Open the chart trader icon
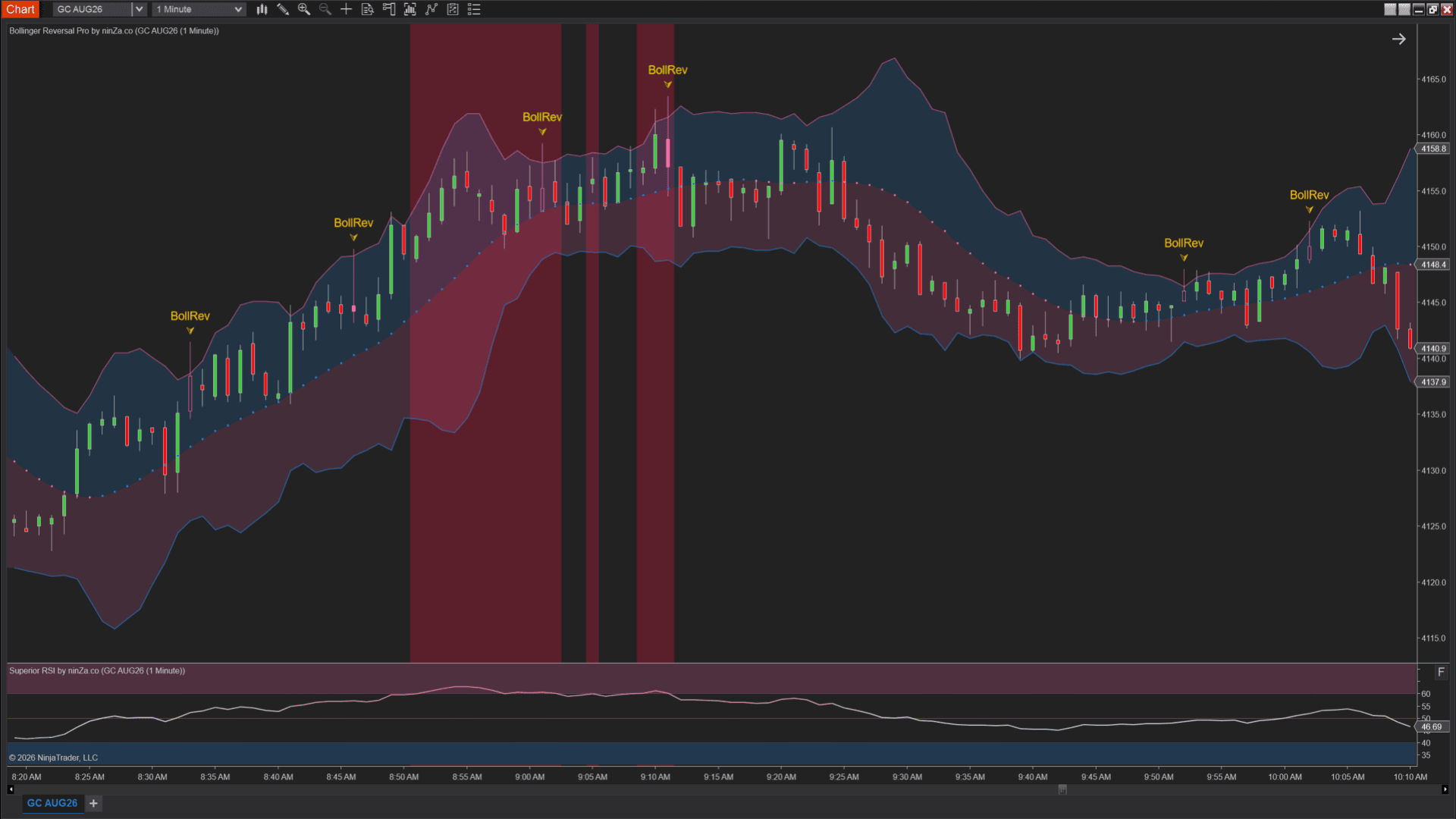Screen dimensions: 1456x819 click(389, 9)
